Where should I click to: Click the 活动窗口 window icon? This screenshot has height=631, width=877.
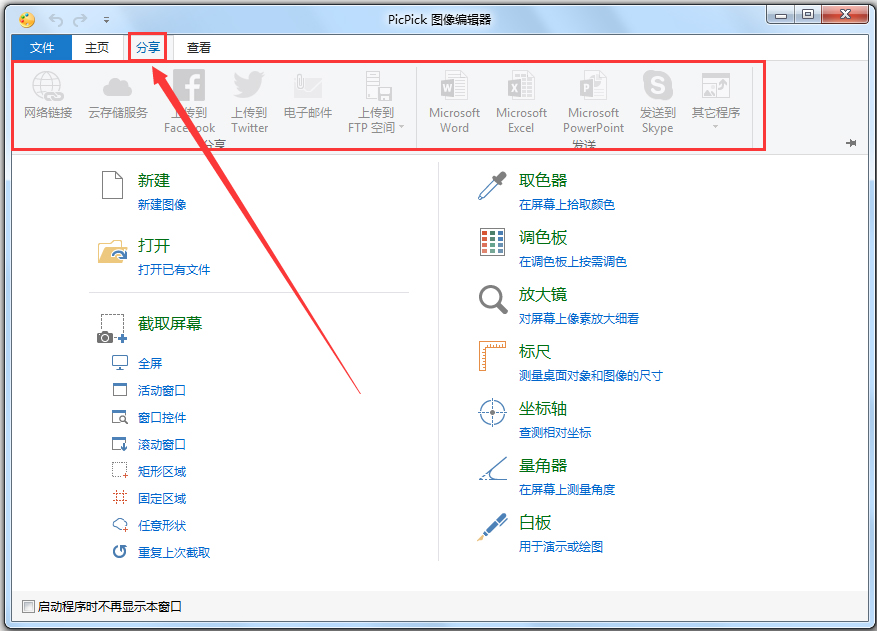(x=120, y=389)
